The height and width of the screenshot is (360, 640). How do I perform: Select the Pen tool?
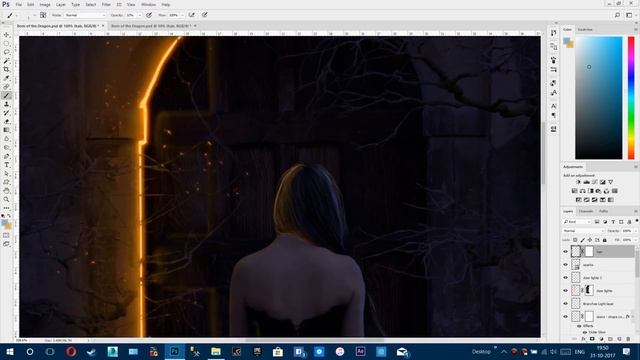(x=6, y=156)
